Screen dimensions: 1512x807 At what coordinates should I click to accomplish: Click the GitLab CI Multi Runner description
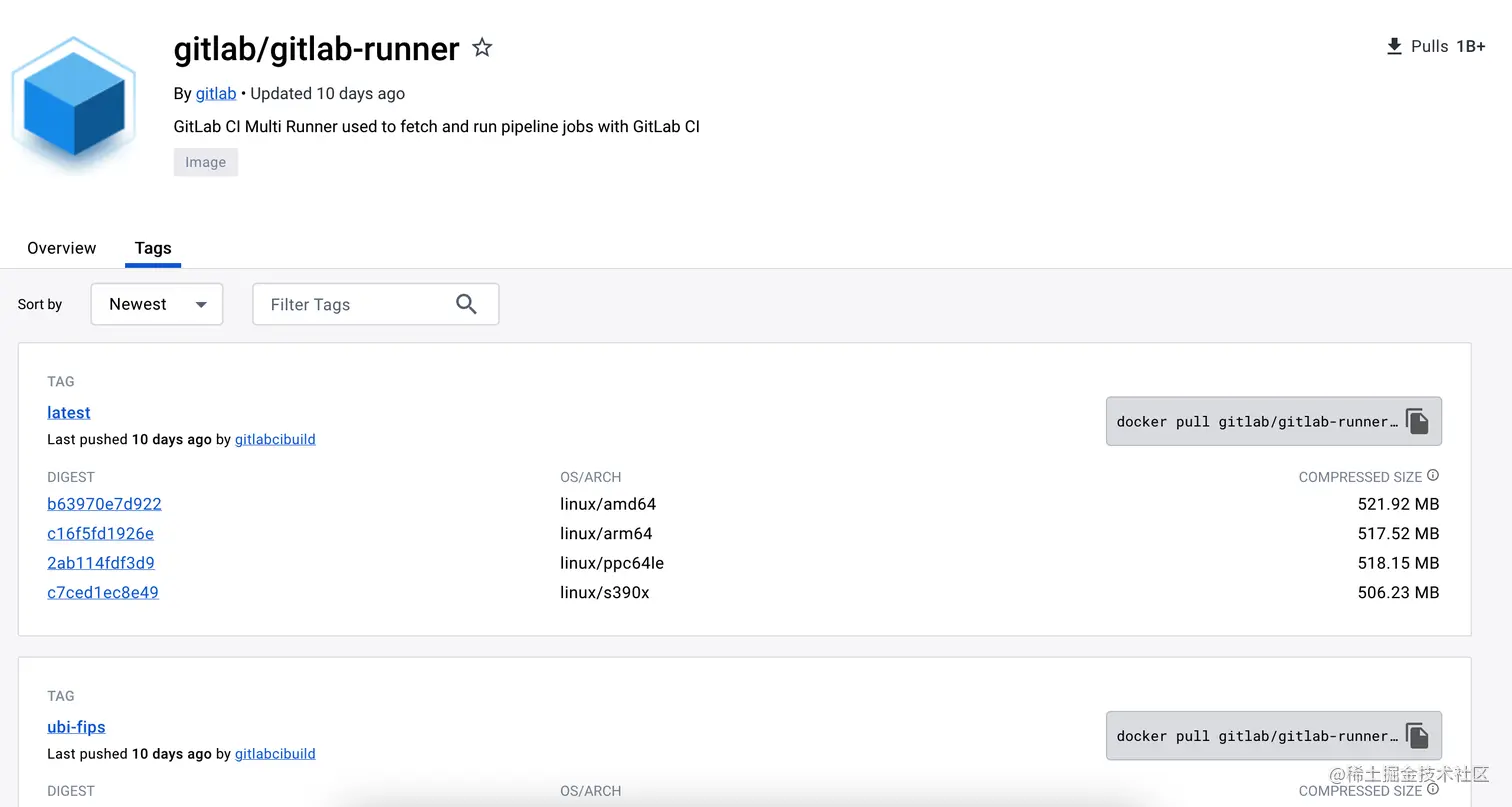click(x=437, y=127)
